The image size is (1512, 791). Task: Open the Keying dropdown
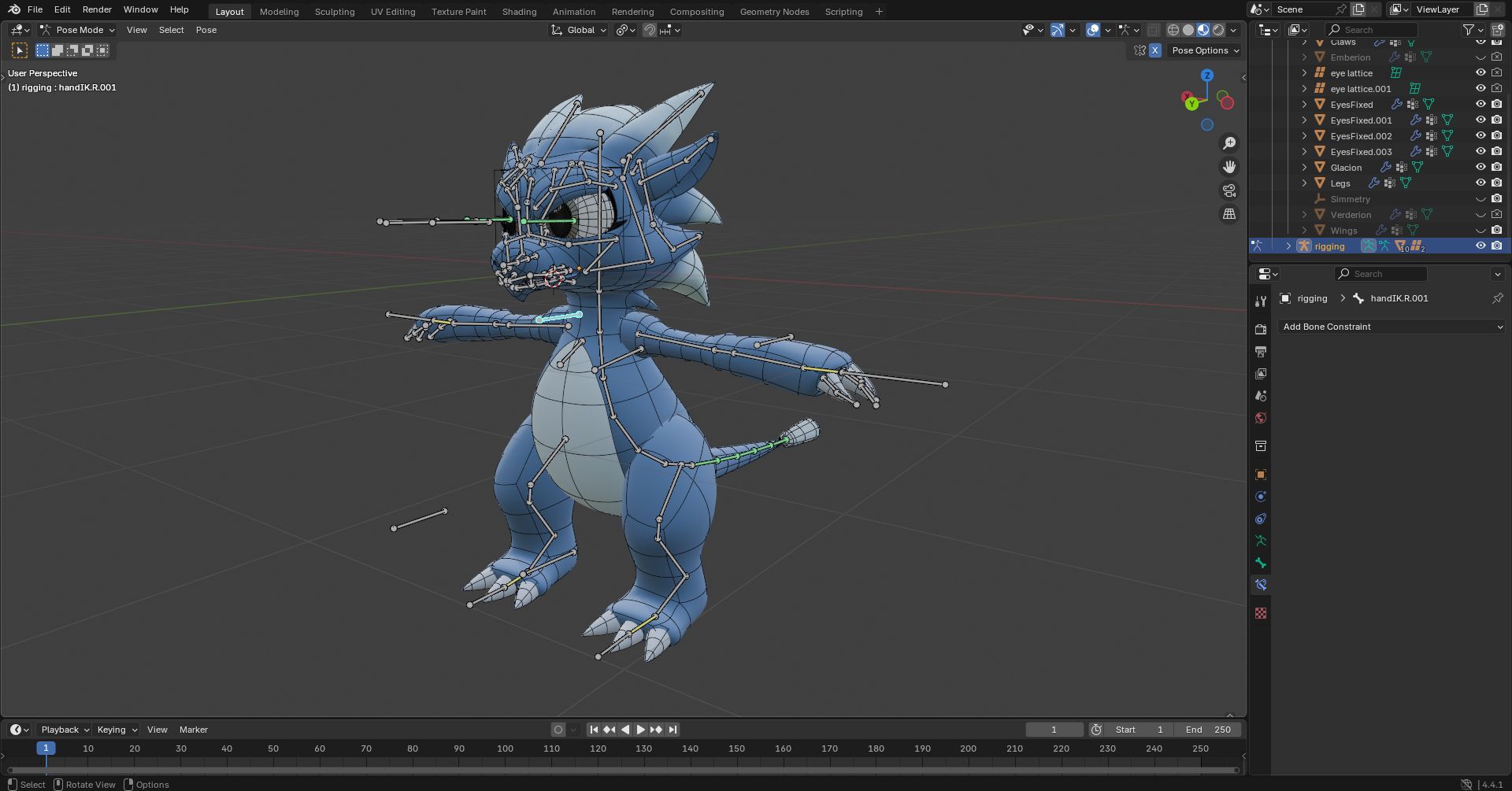tap(117, 730)
